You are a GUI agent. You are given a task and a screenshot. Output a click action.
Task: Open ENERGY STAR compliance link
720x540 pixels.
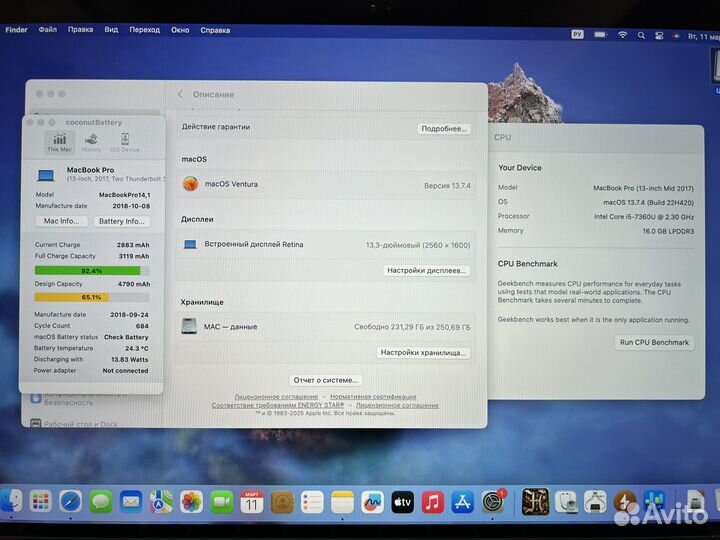pyautogui.click(x=278, y=405)
